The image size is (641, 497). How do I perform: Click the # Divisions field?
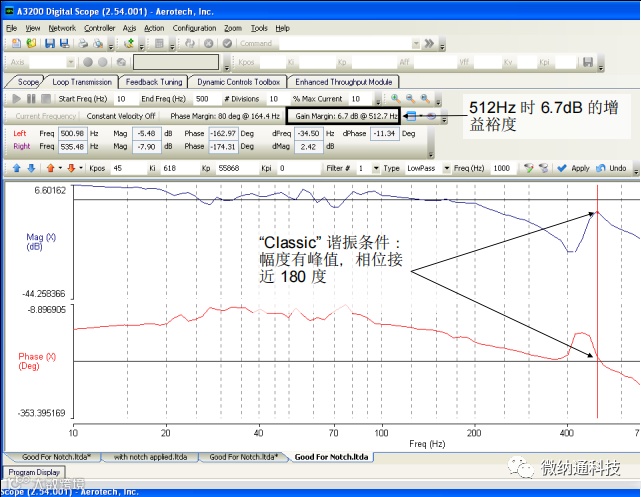tap(276, 99)
